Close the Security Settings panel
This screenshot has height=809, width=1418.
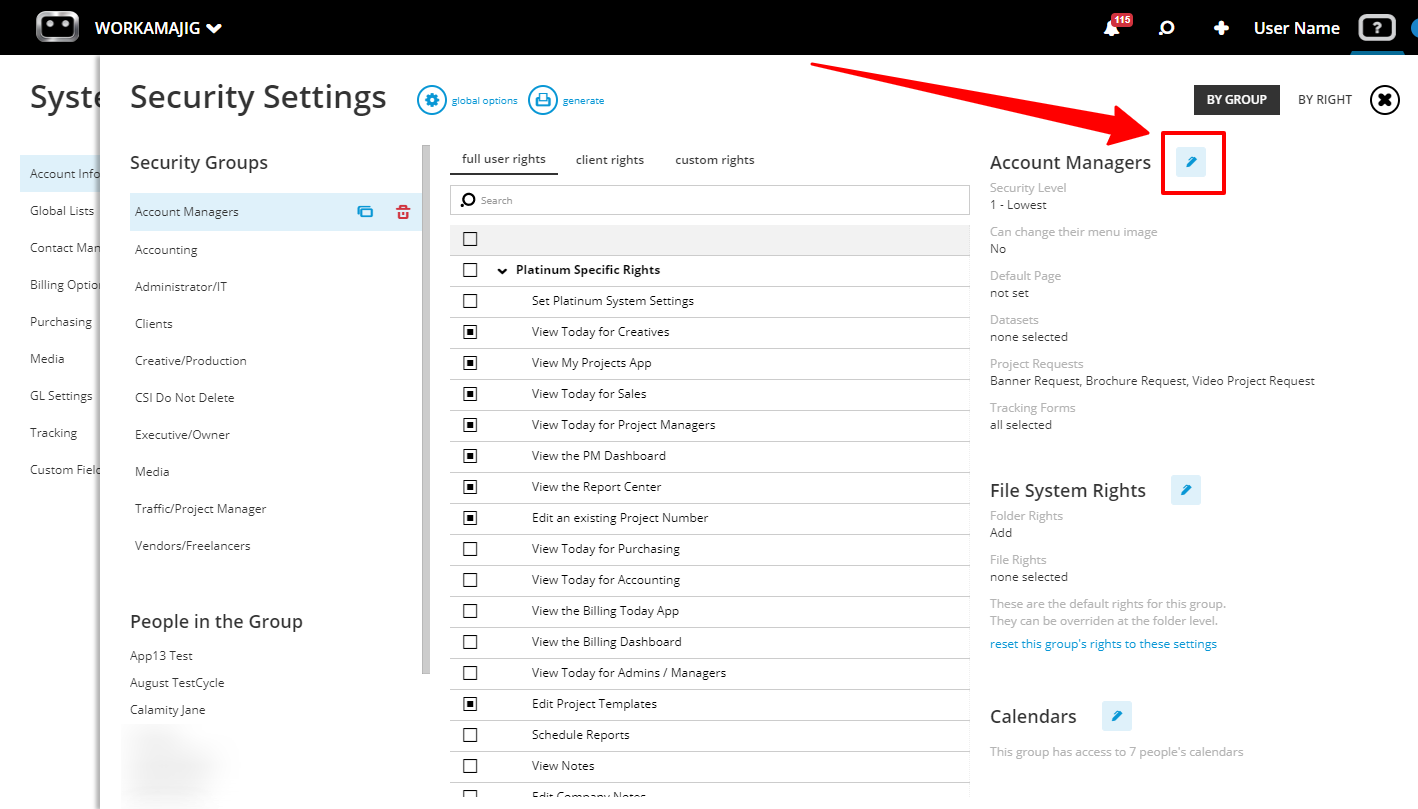point(1385,100)
